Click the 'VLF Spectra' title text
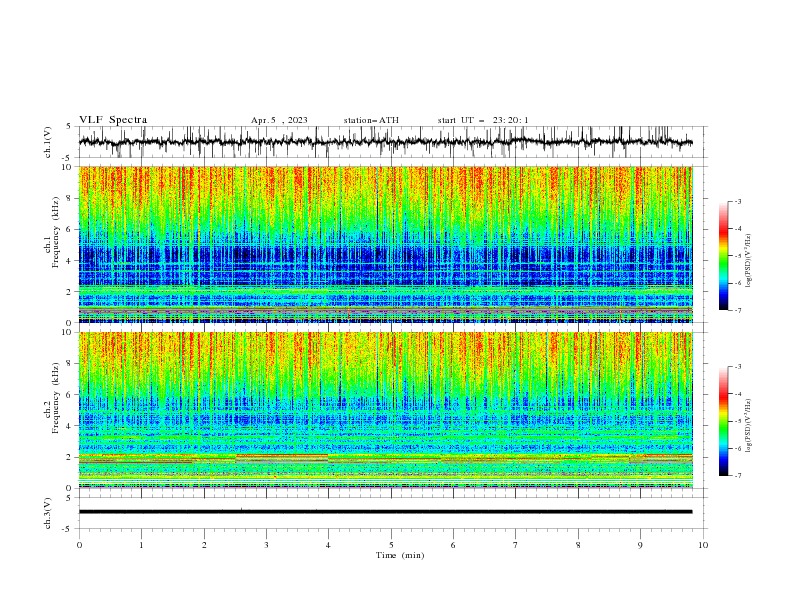 pyautogui.click(x=113, y=120)
